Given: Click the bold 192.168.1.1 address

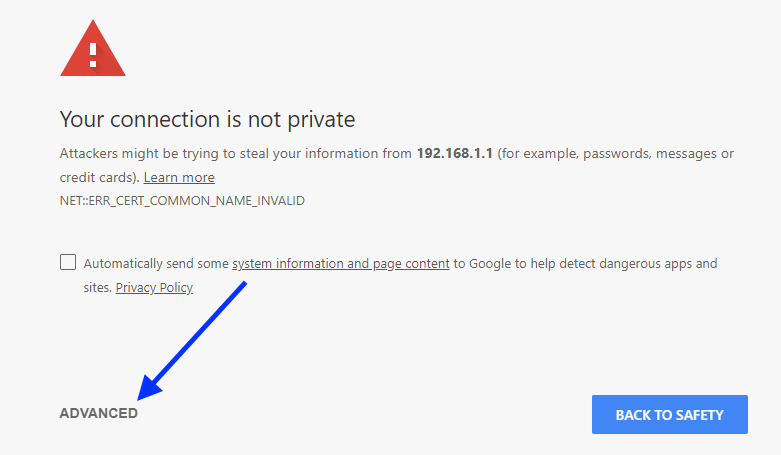Looking at the screenshot, I should (x=454, y=154).
